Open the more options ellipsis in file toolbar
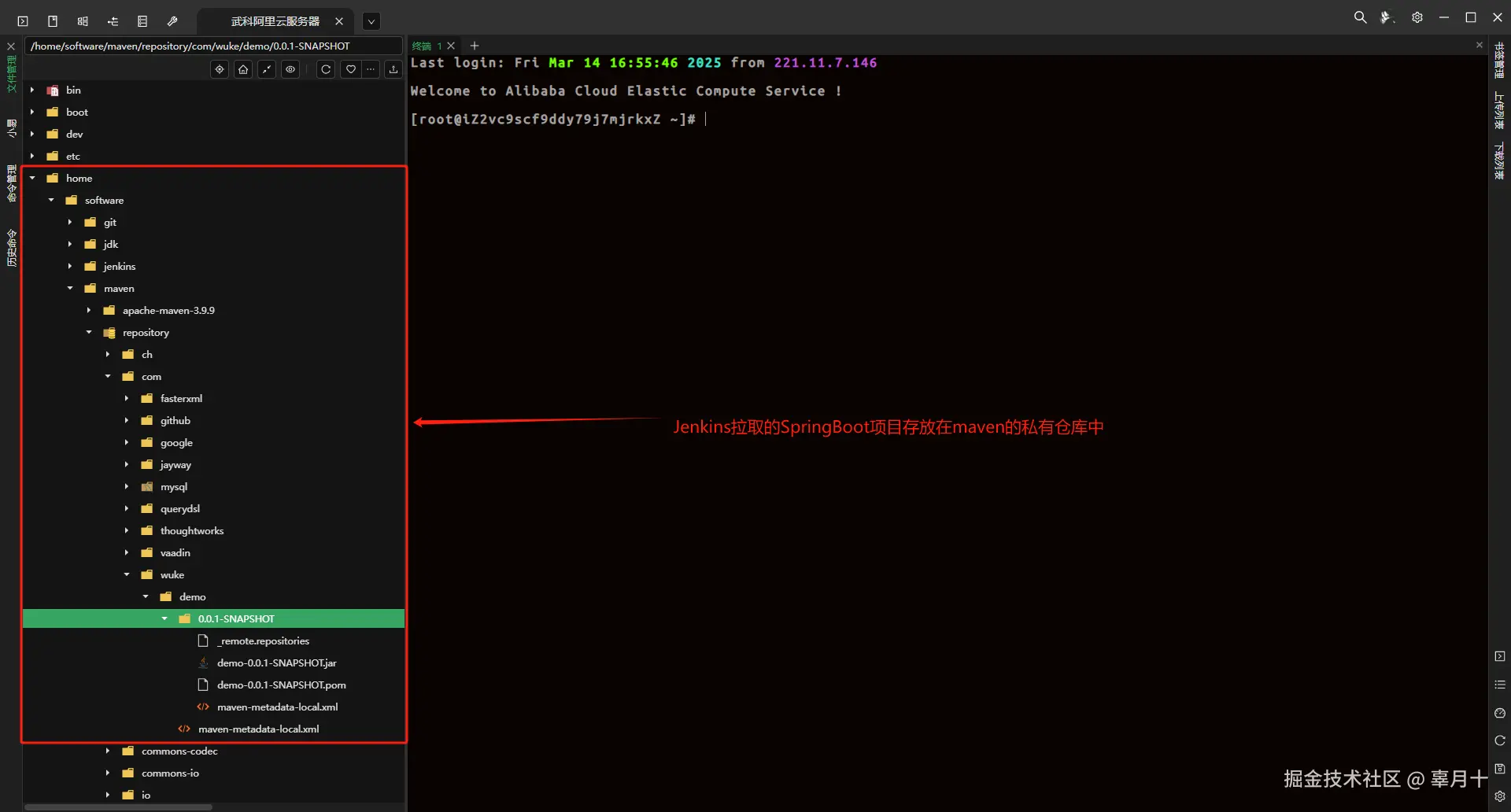Screen dimensions: 1511x812 tap(371, 69)
